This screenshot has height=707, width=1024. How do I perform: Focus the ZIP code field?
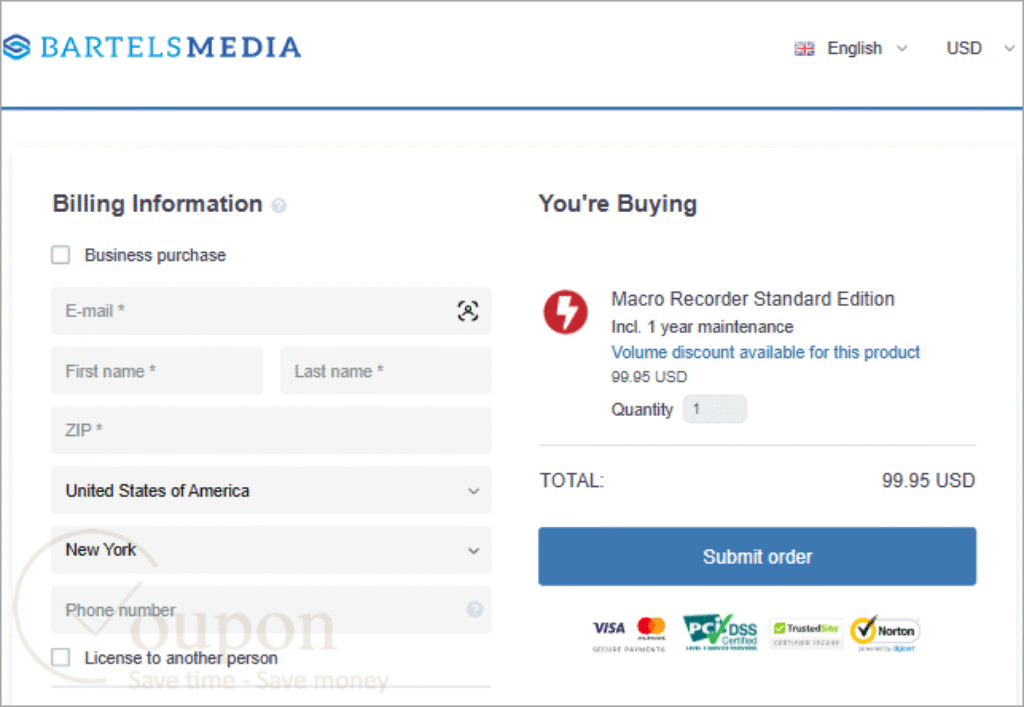tap(271, 430)
